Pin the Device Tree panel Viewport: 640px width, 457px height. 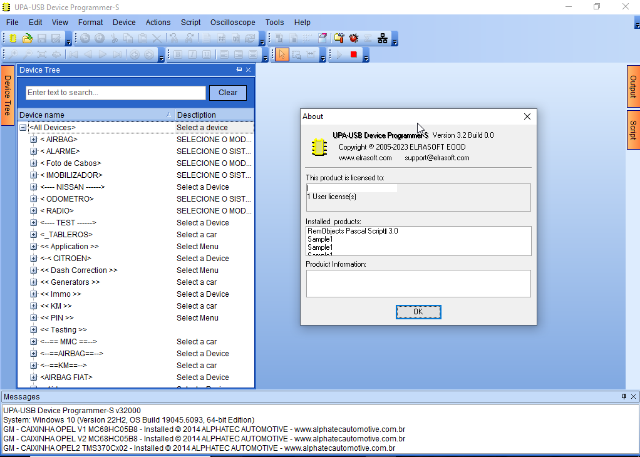239,70
